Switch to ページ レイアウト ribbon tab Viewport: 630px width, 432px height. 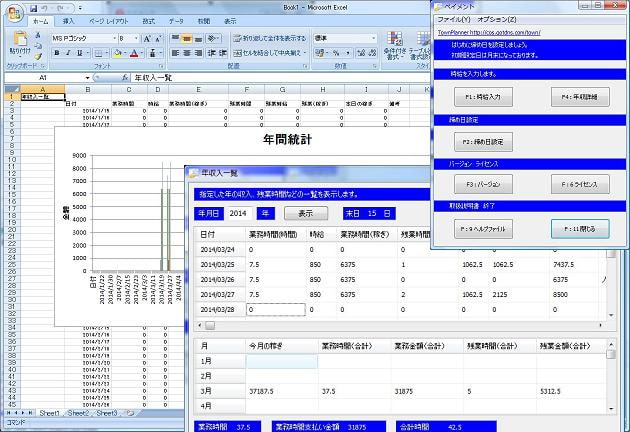(108, 21)
